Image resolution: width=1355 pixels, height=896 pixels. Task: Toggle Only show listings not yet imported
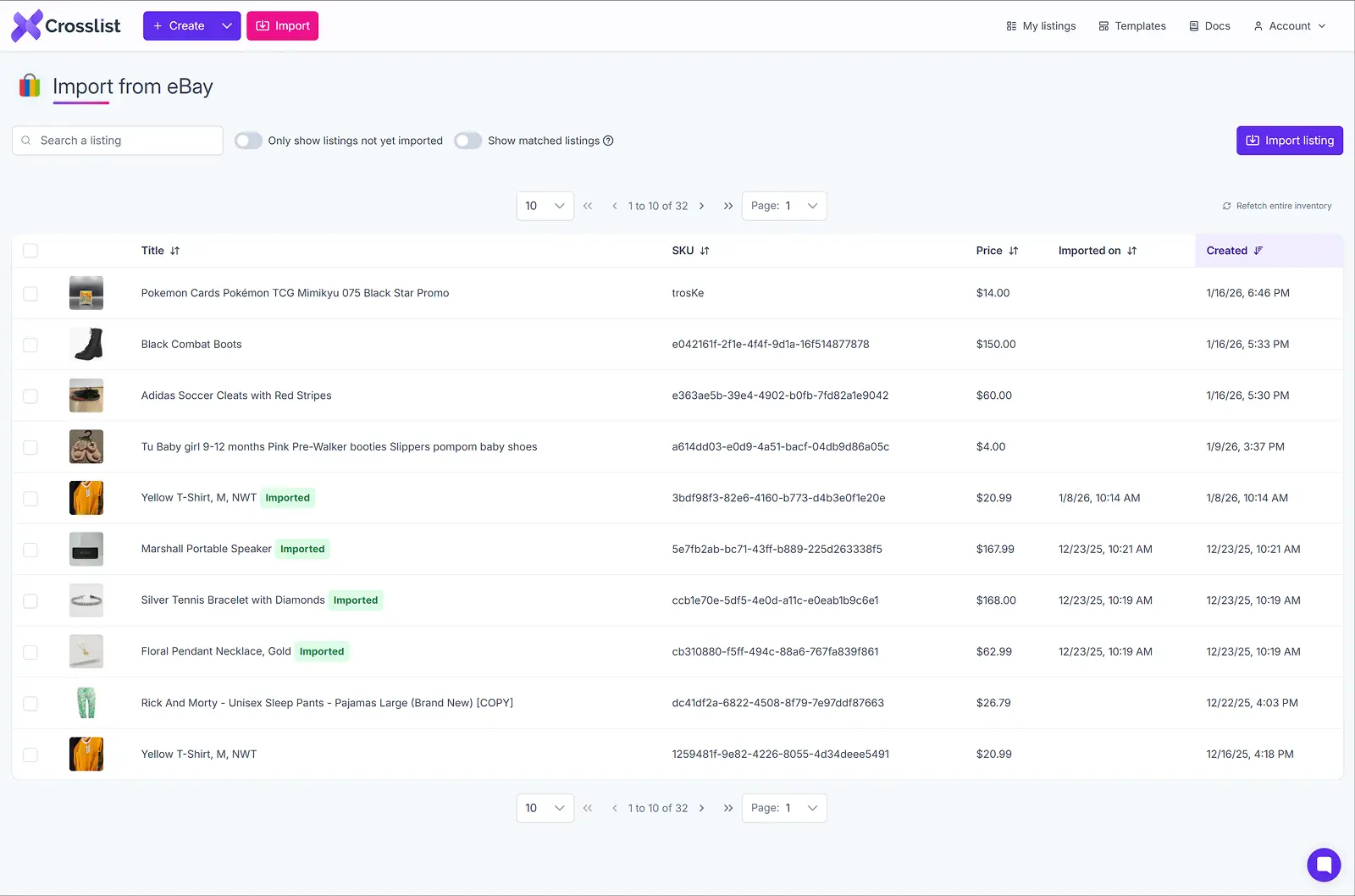tap(248, 141)
